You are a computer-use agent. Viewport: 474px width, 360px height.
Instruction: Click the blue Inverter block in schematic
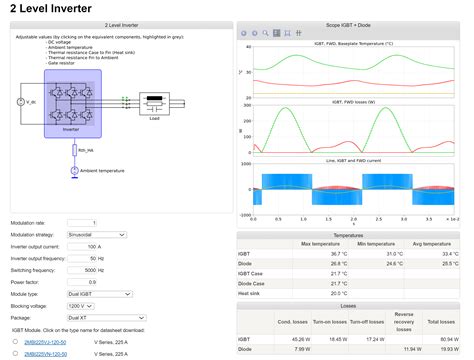tap(73, 104)
